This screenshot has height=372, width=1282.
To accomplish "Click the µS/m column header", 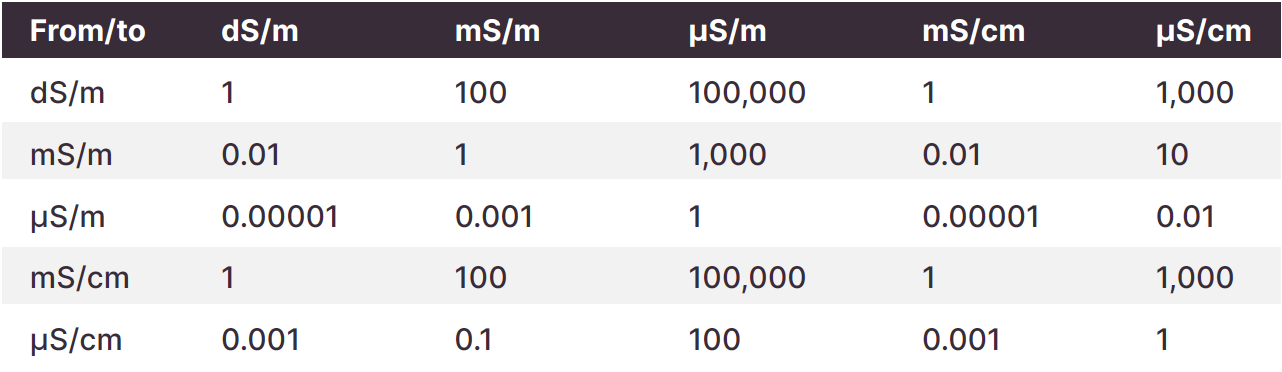I will (728, 31).
